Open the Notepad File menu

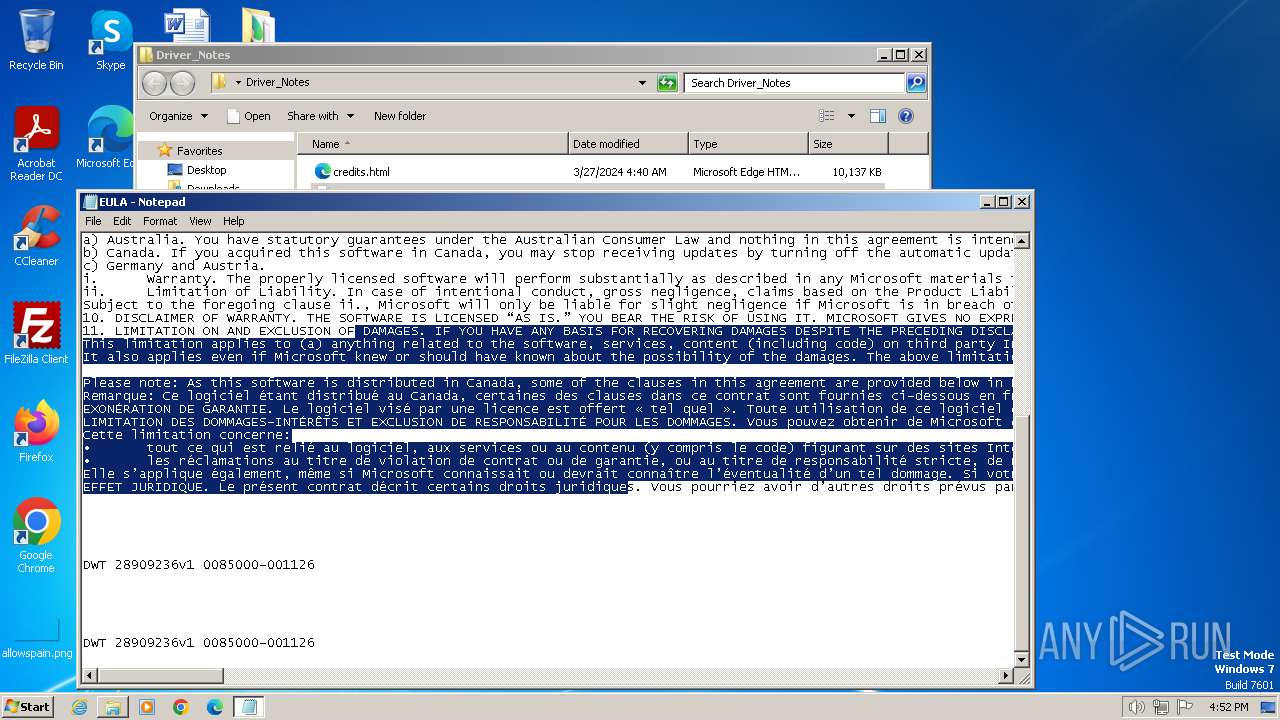[x=93, y=221]
